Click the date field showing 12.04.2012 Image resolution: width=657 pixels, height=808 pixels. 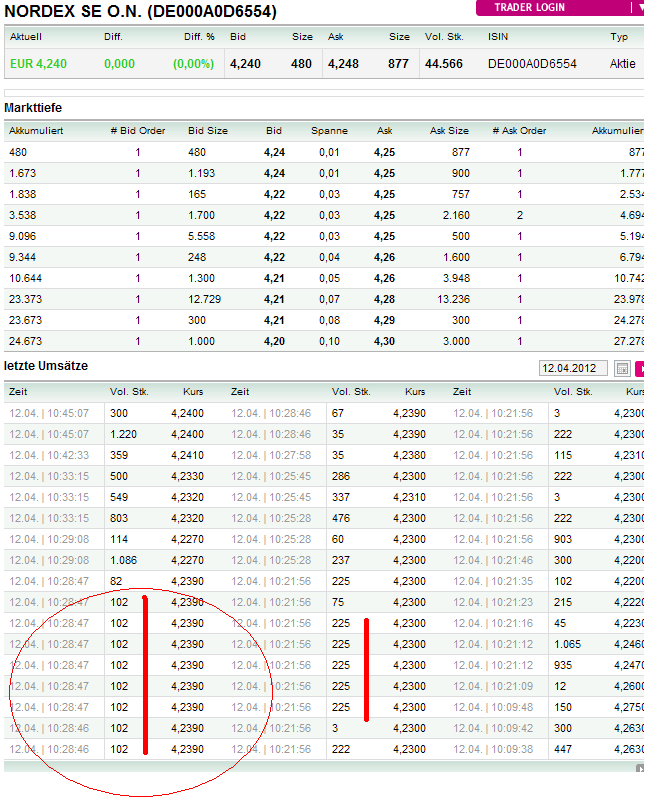coord(573,368)
